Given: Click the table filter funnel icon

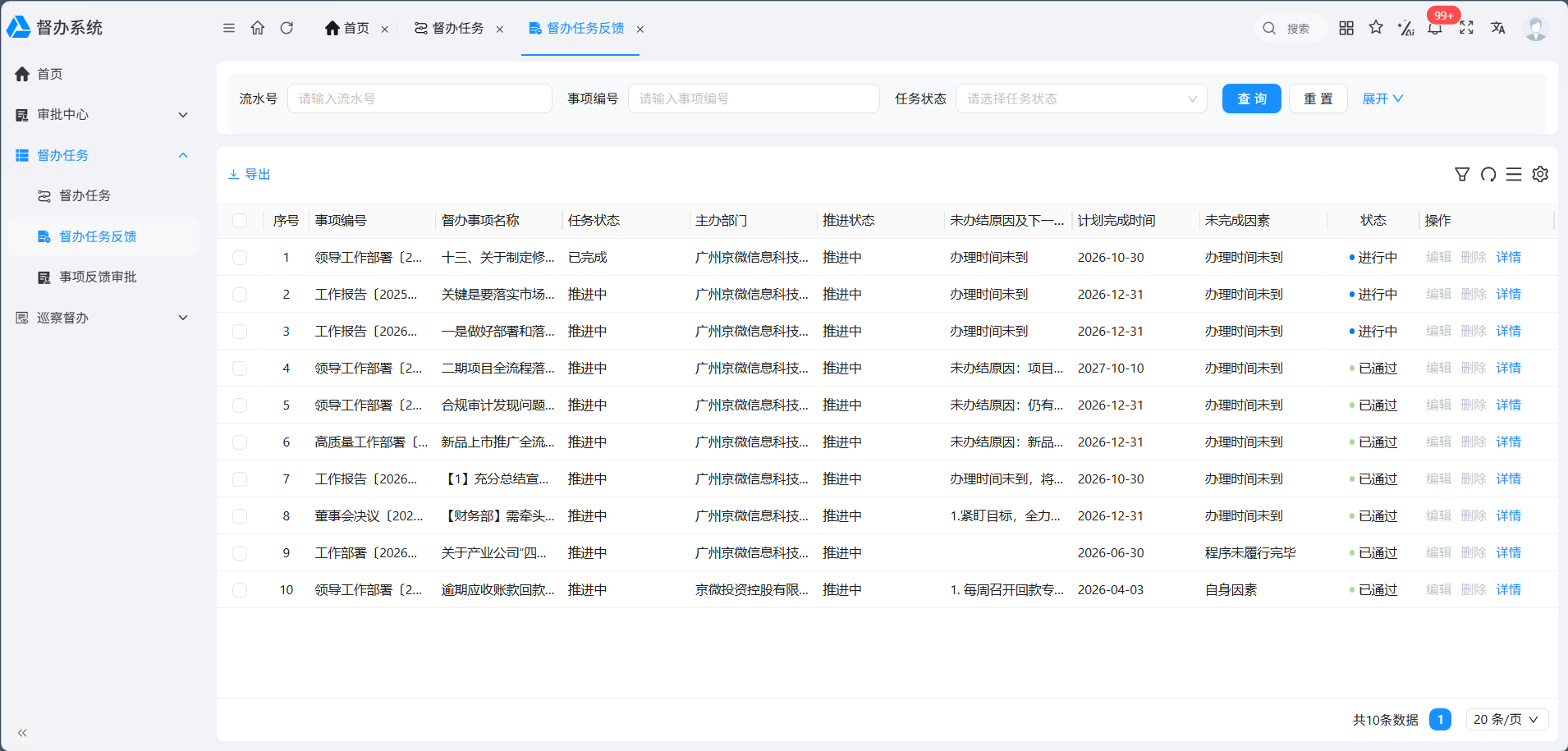Looking at the screenshot, I should [x=1462, y=174].
